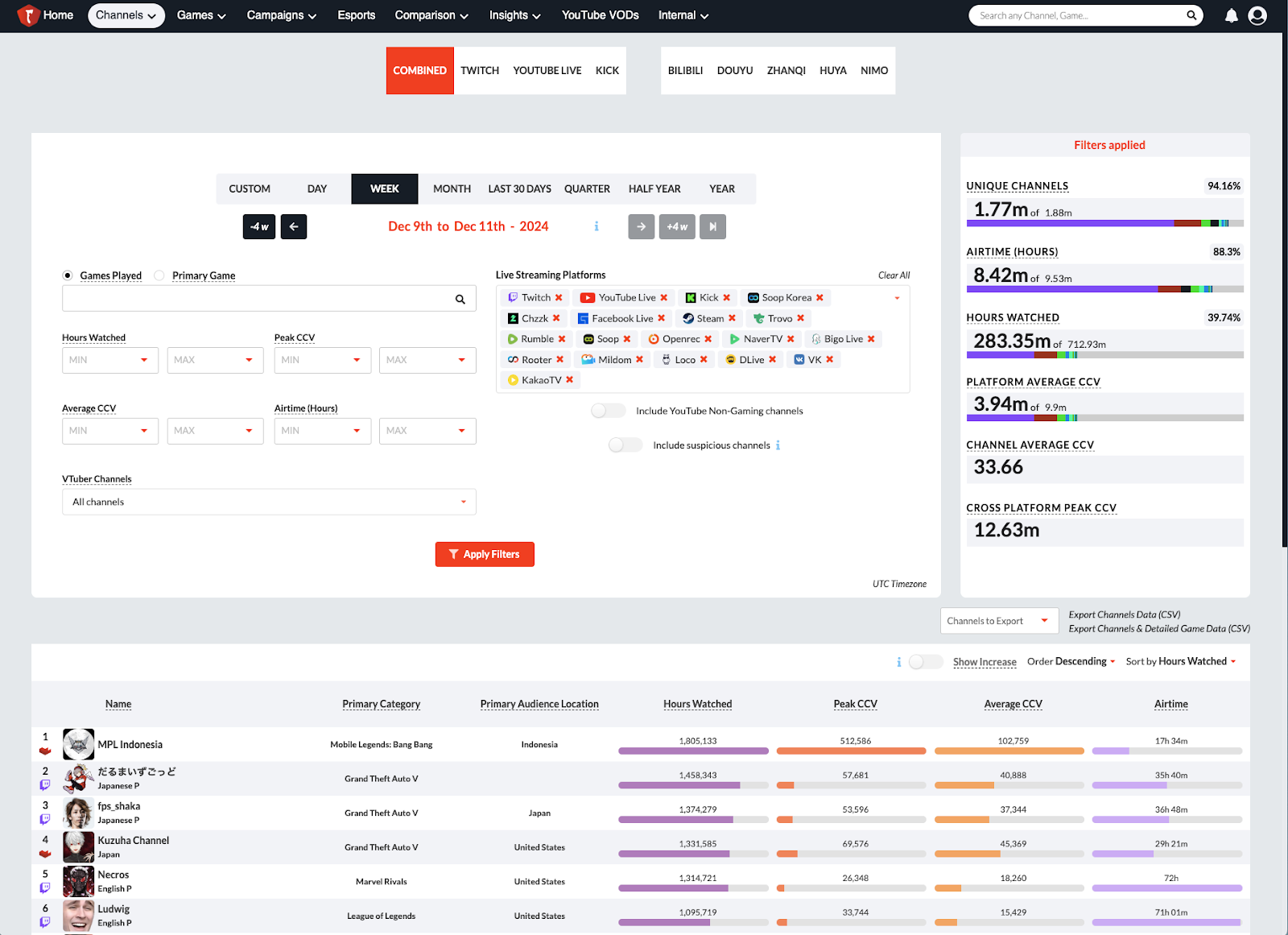This screenshot has height=935, width=1288.
Task: Click MPL Indonesia channel thumbnail
Action: coord(78,744)
